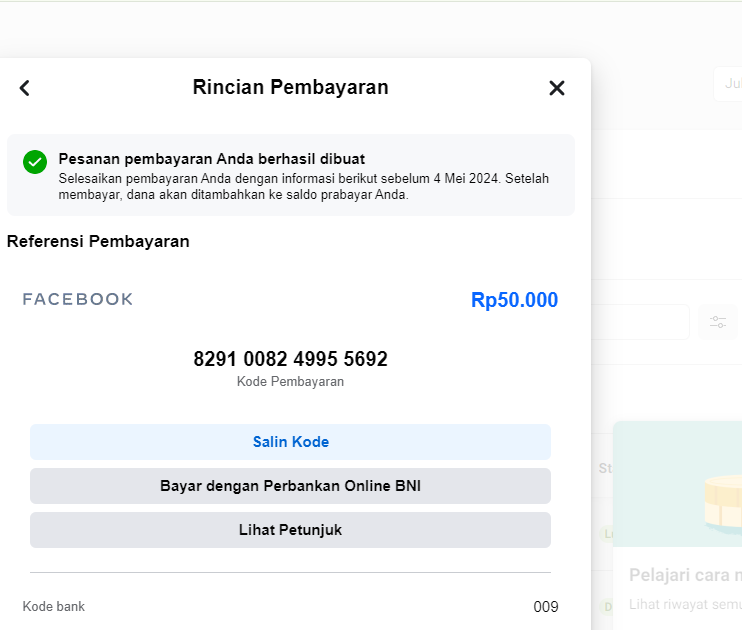This screenshot has height=630, width=742.
Task: Go back using the left chevron arrow
Action: pos(25,88)
